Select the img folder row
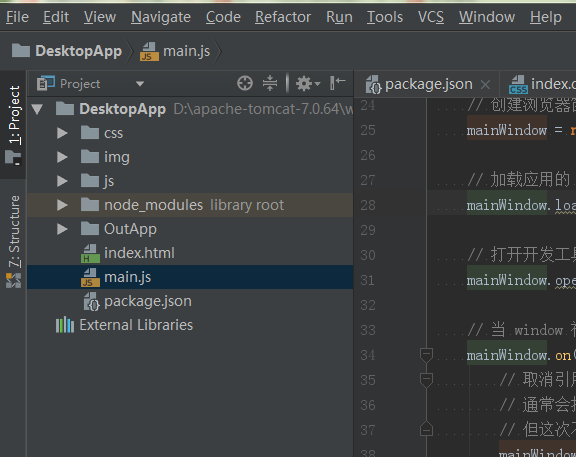Image resolution: width=576 pixels, height=457 pixels. [190, 157]
